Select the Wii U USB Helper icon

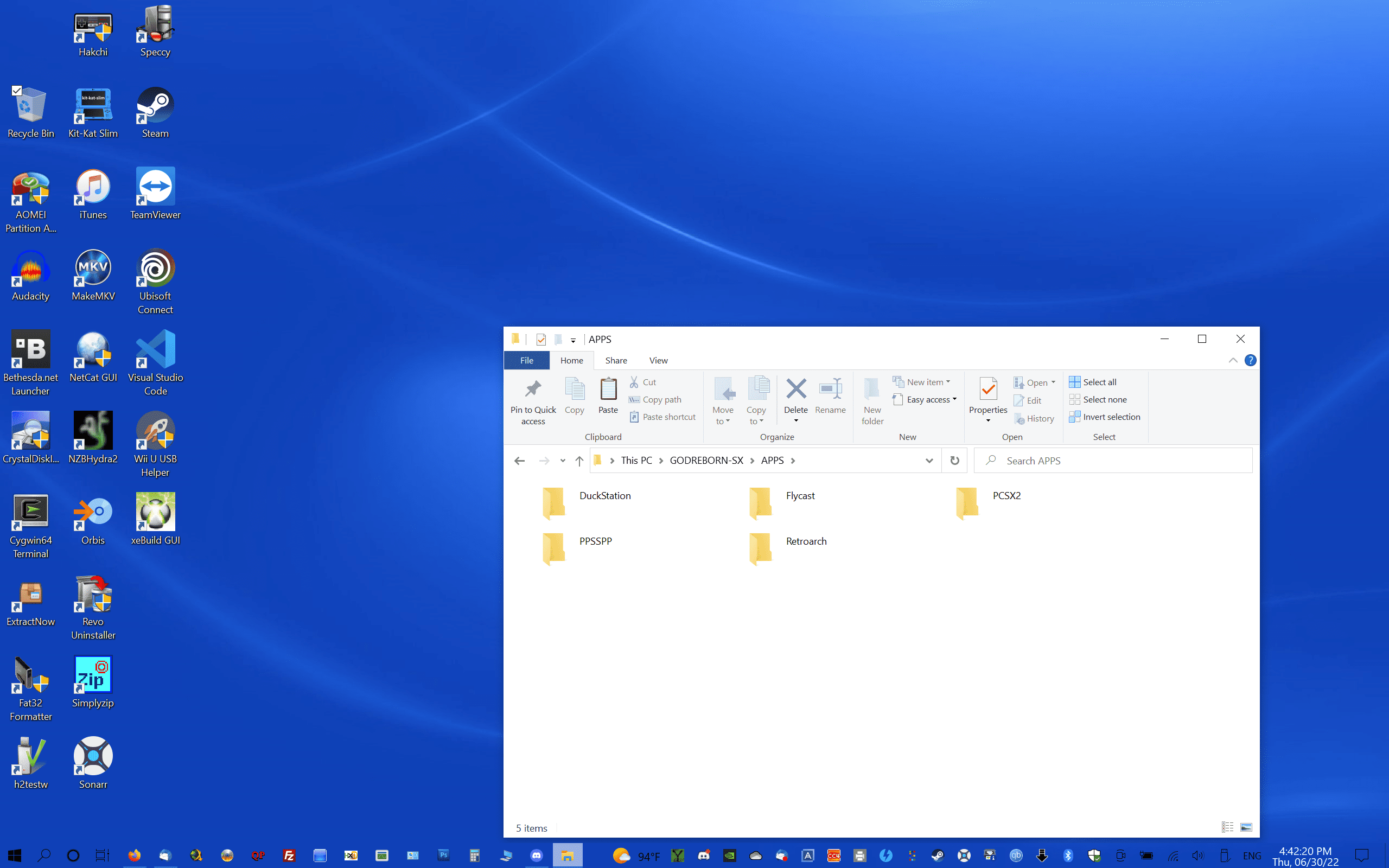click(x=155, y=445)
